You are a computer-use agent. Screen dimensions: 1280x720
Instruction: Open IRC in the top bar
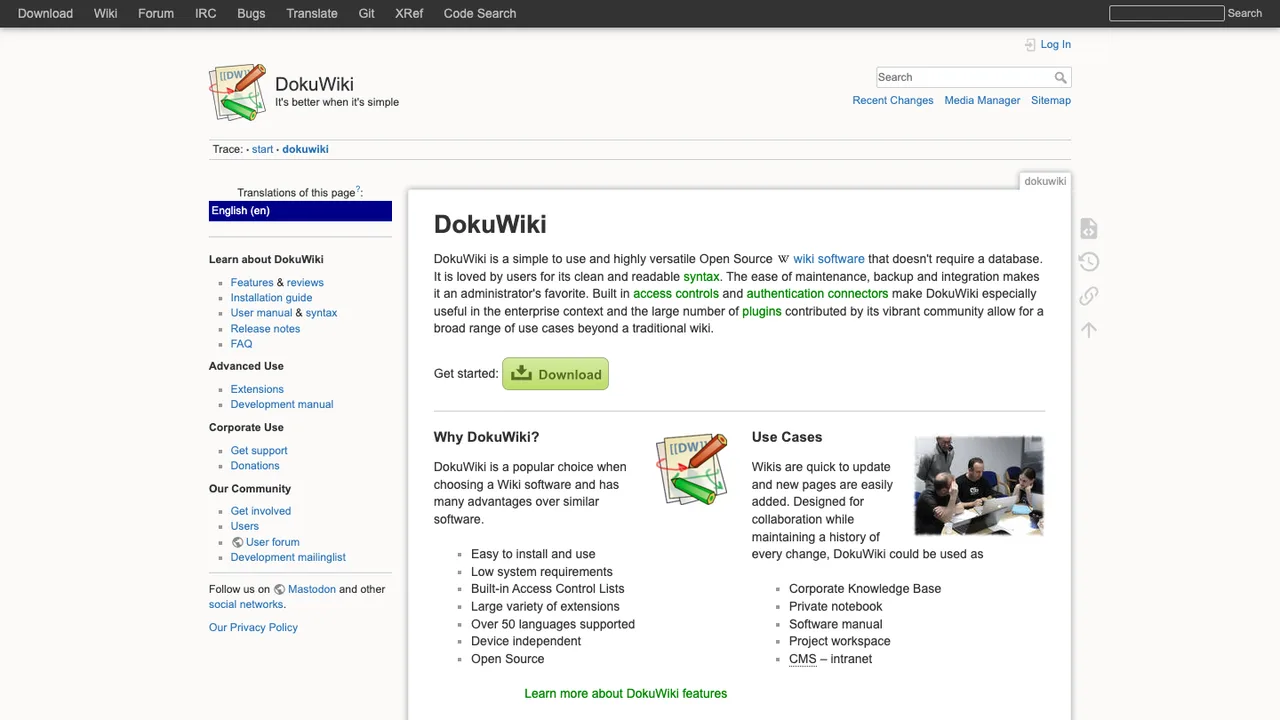pyautogui.click(x=205, y=13)
